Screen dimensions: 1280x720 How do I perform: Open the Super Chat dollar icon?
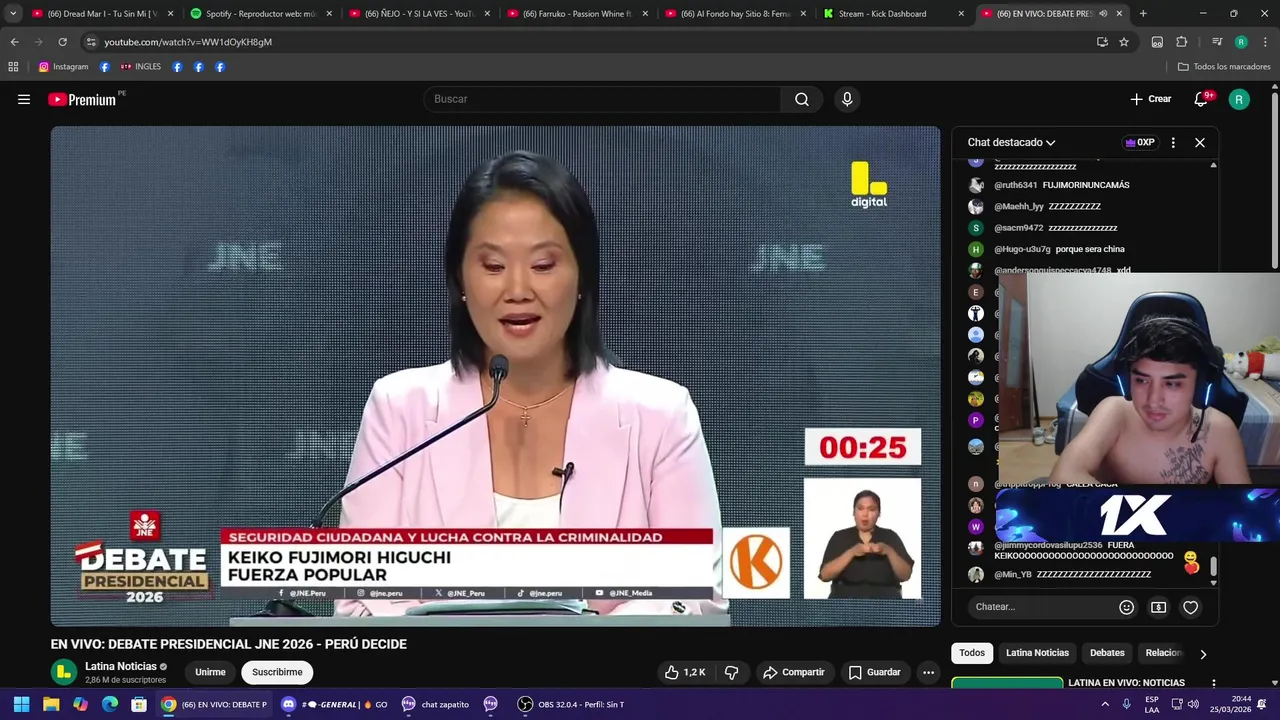click(1158, 607)
